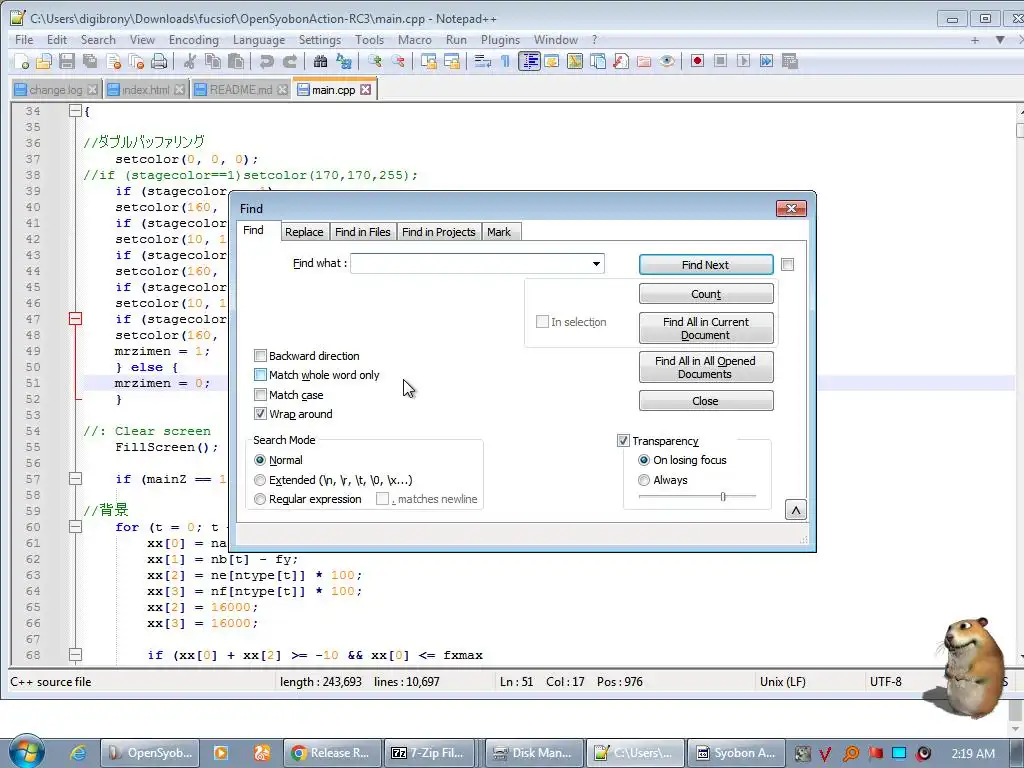
Task: Tick the checkbox beside Find Next
Action: tap(788, 264)
